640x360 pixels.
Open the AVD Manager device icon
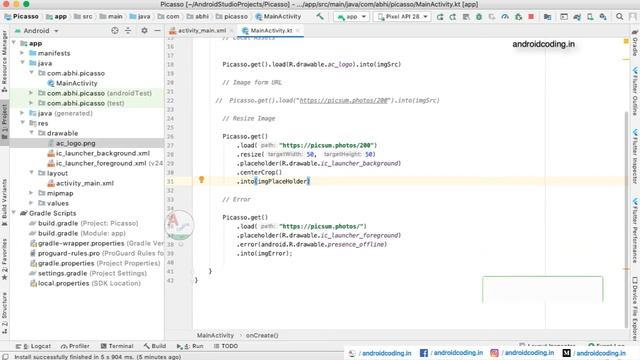[x=590, y=17]
